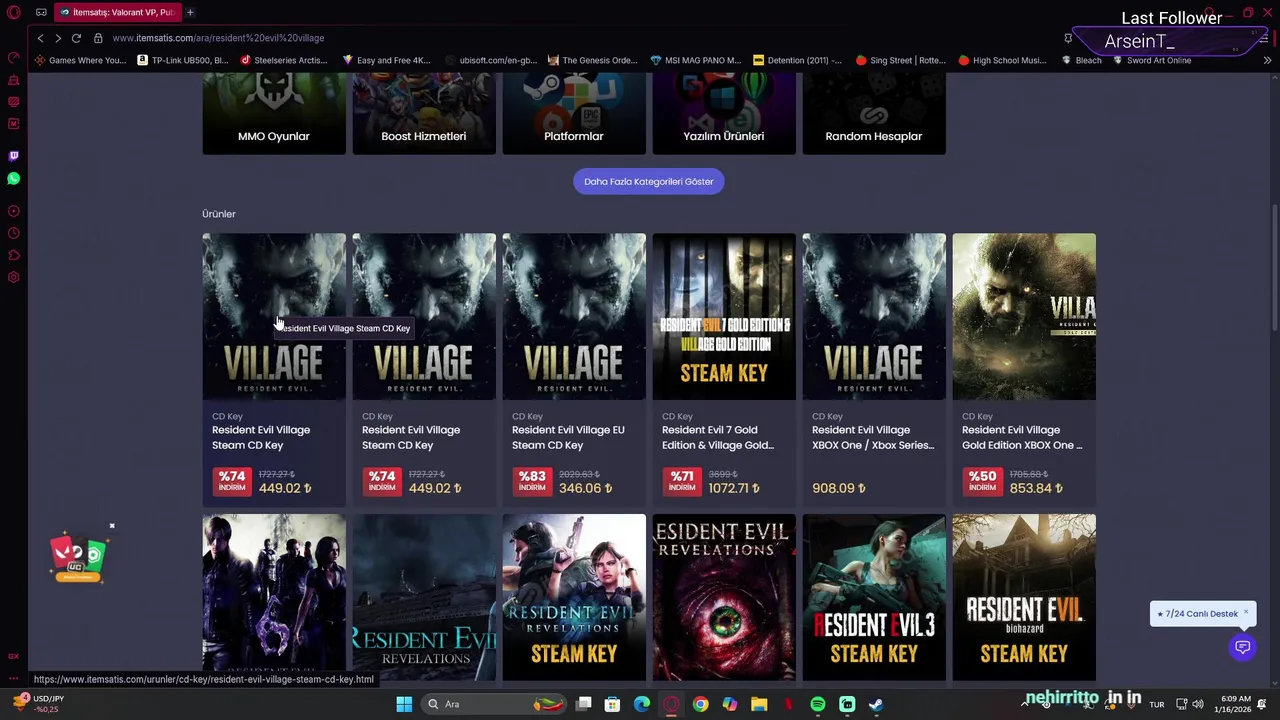Expand the bookmarks bar overflow chevron
Viewport: 1280px width, 720px height.
1267,60
